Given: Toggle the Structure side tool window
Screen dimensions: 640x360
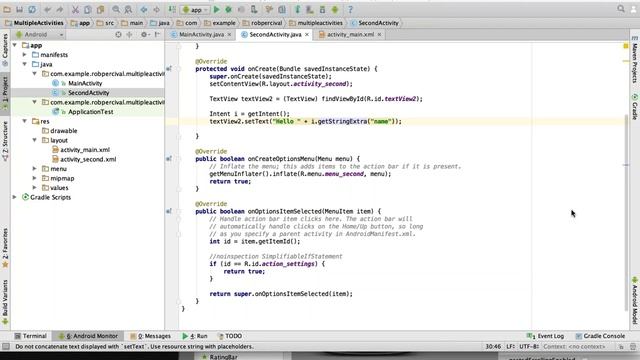Looking at the screenshot, I should (x=5, y=140).
